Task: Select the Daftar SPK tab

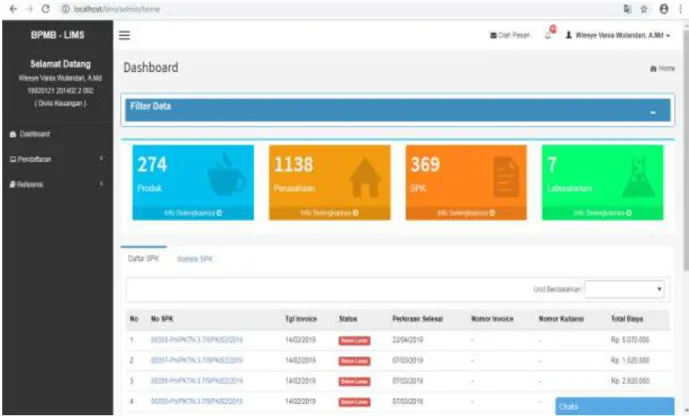Action: tap(143, 258)
